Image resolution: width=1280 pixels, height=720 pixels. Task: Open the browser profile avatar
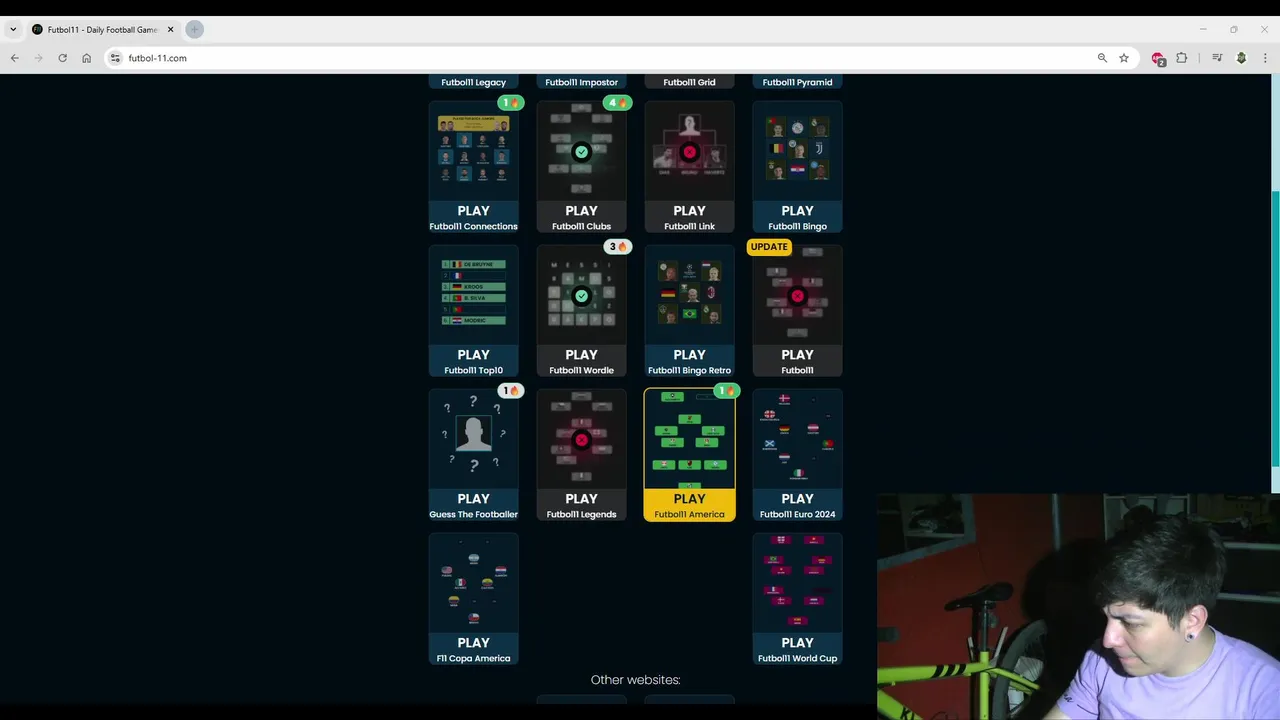click(x=1241, y=58)
